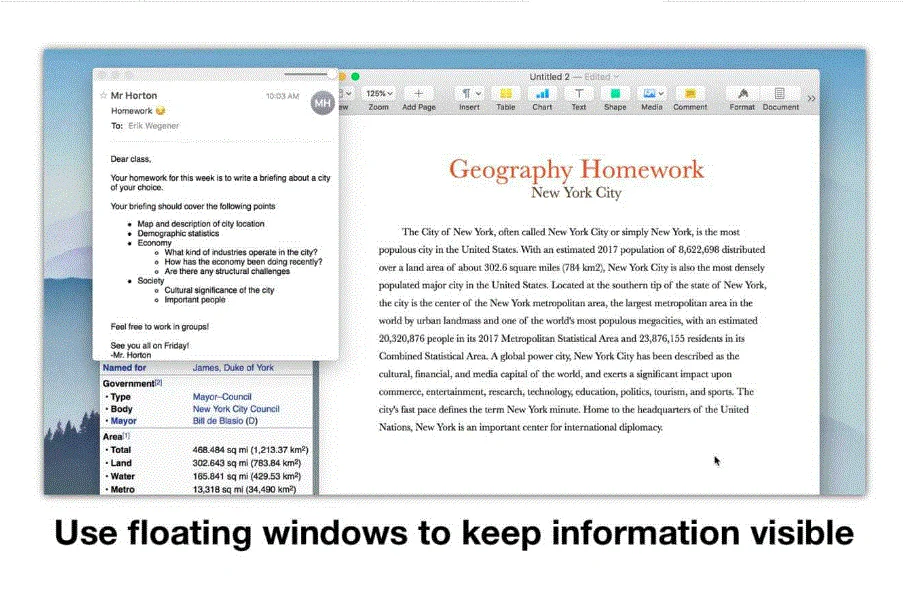Click the green full-screen button of Pages window
The height and width of the screenshot is (593, 903).
coord(355,77)
